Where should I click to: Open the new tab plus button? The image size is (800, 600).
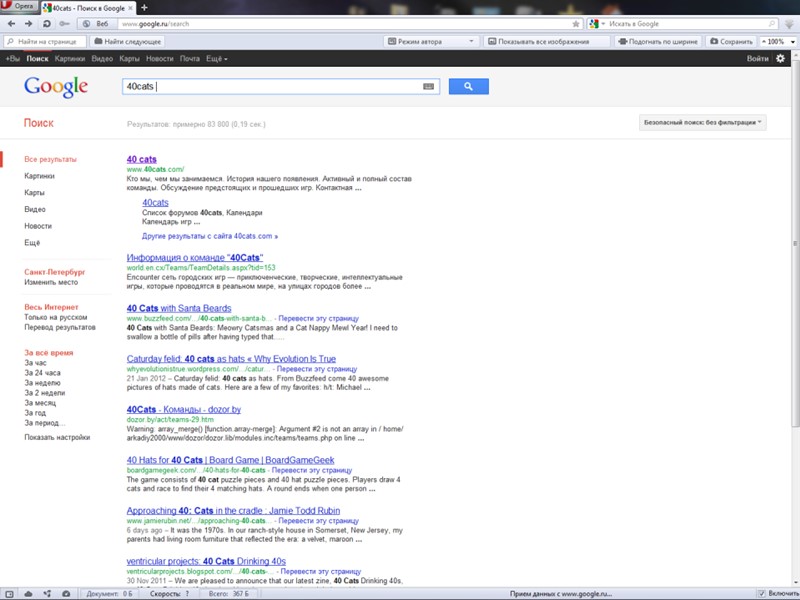click(144, 8)
